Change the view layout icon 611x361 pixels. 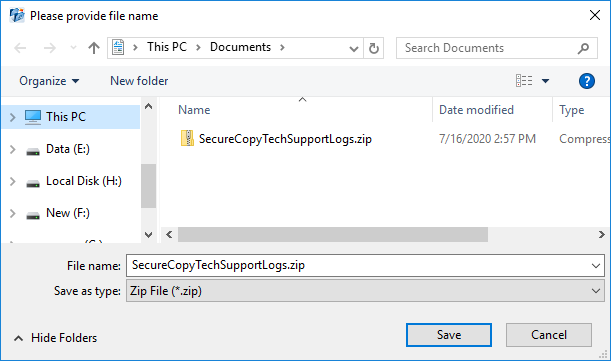524,81
